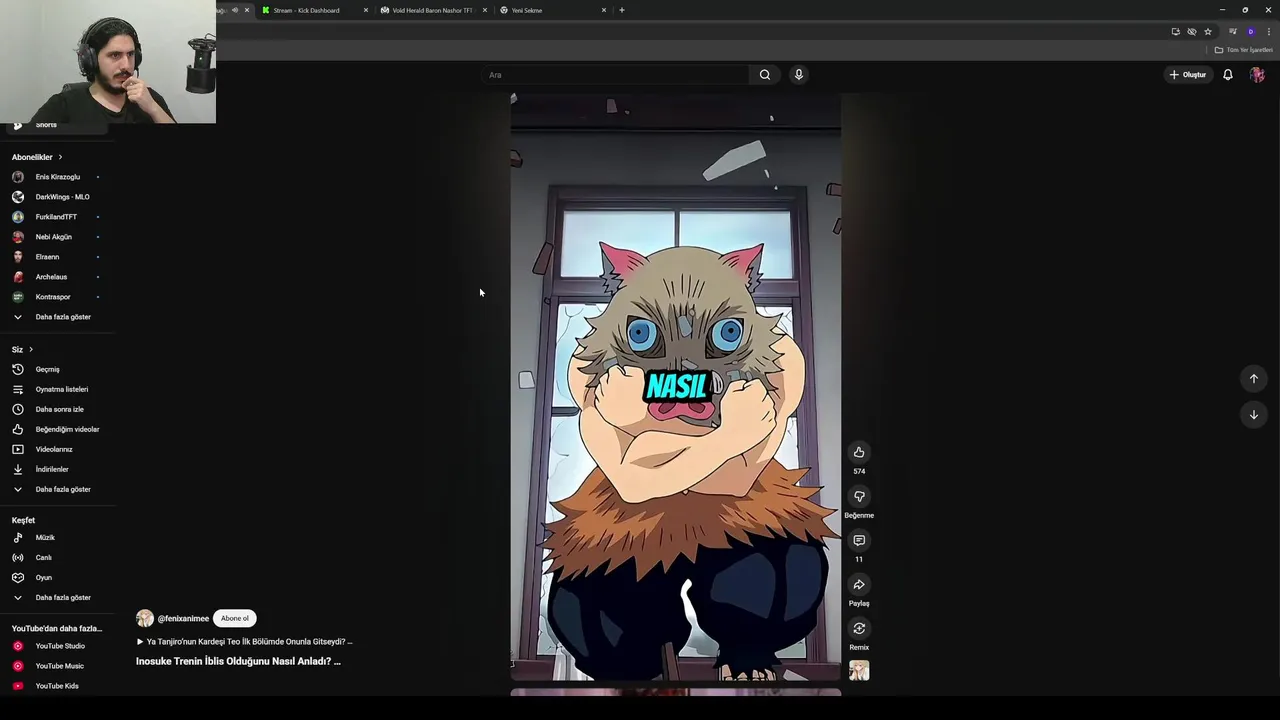Viewport: 1280px width, 720px height.
Task: Close the Yeni Sekme tab
Action: tap(604, 10)
